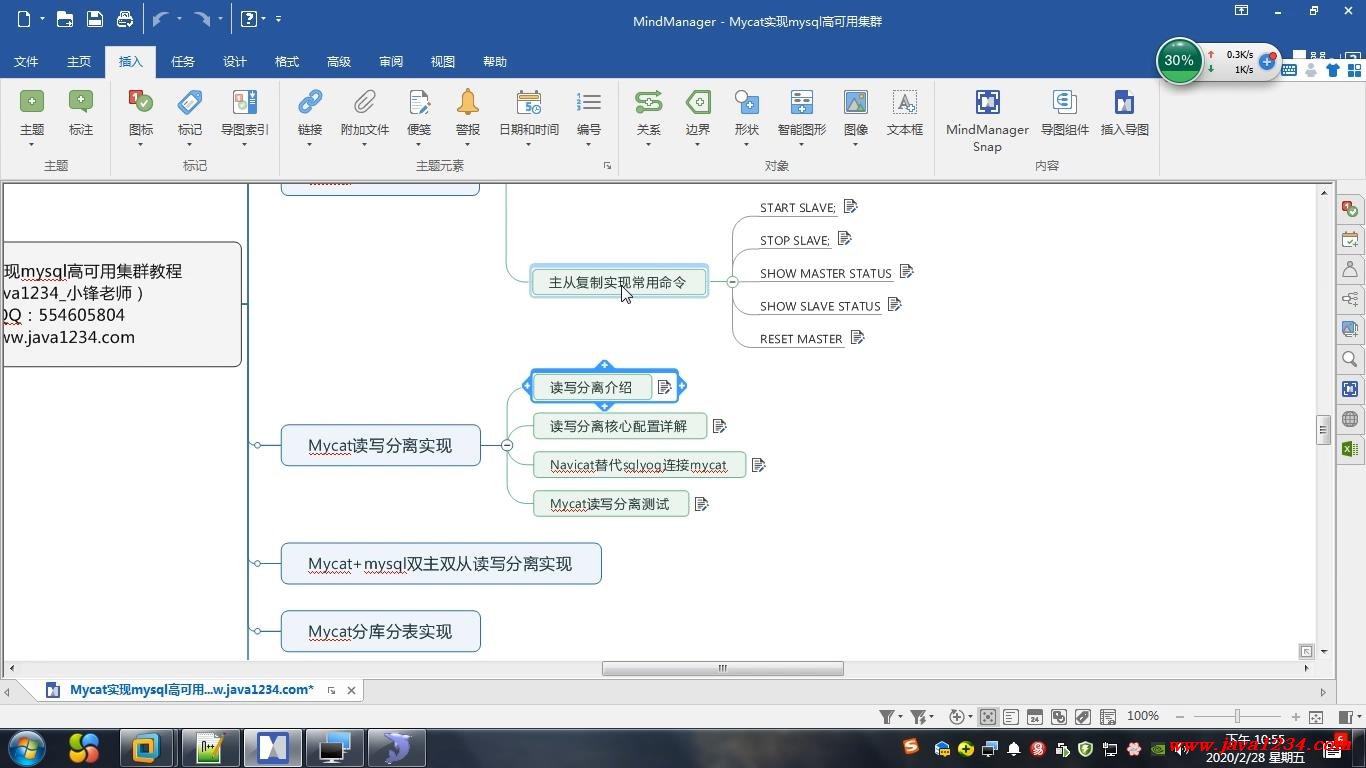Select the RESET MASTER subtopic
This screenshot has width=1366, height=768.
(x=801, y=339)
